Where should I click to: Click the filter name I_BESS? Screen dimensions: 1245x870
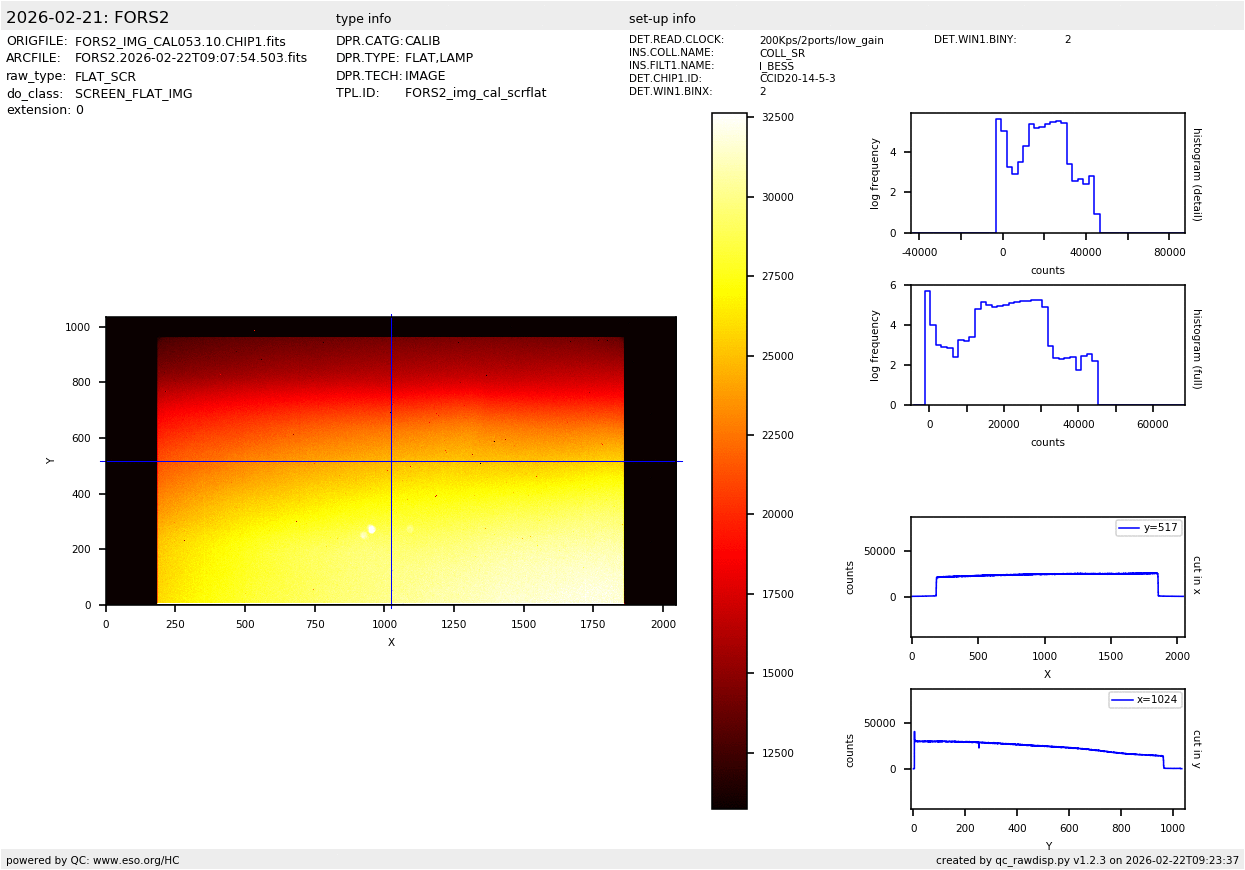776,66
